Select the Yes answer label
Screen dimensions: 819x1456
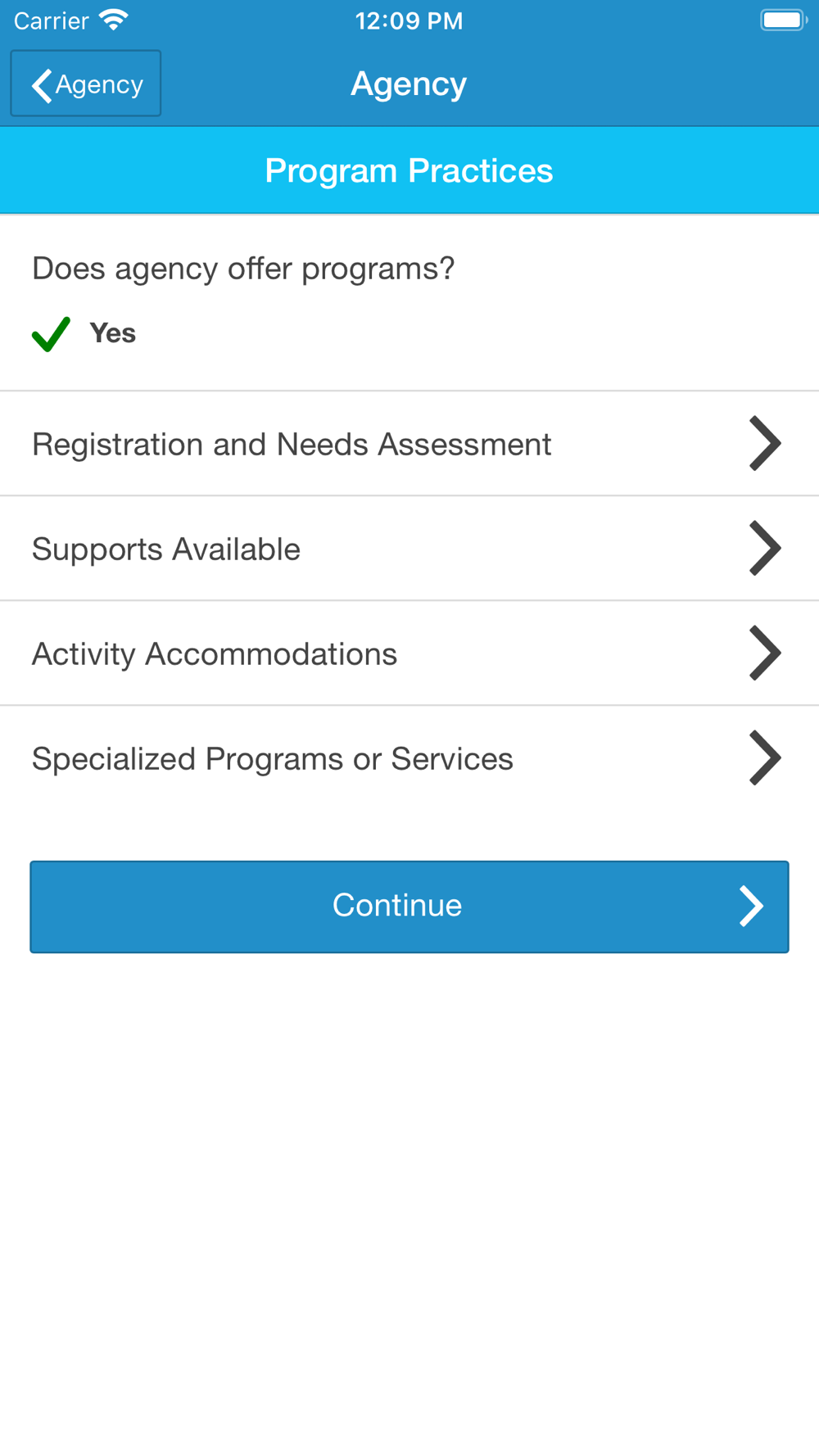(x=113, y=333)
